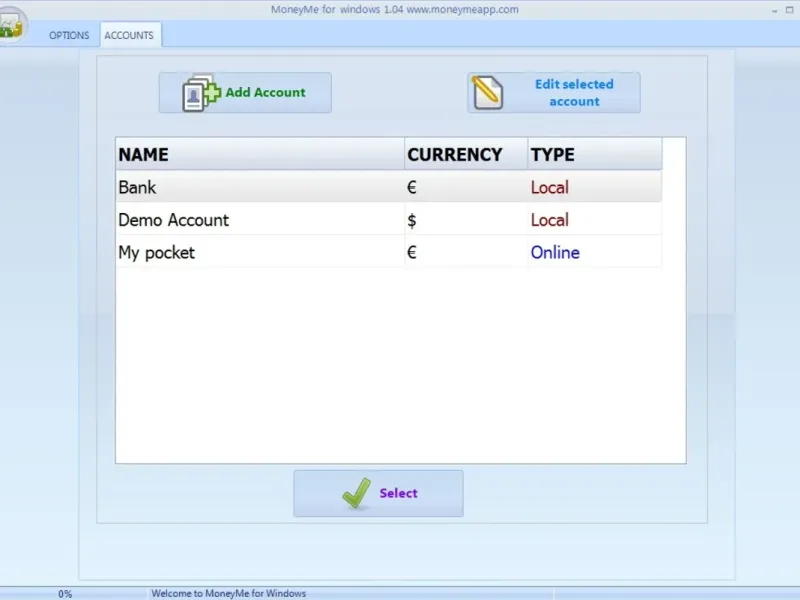
Task: Switch to the ACCOUNTS tab
Action: pos(129,35)
